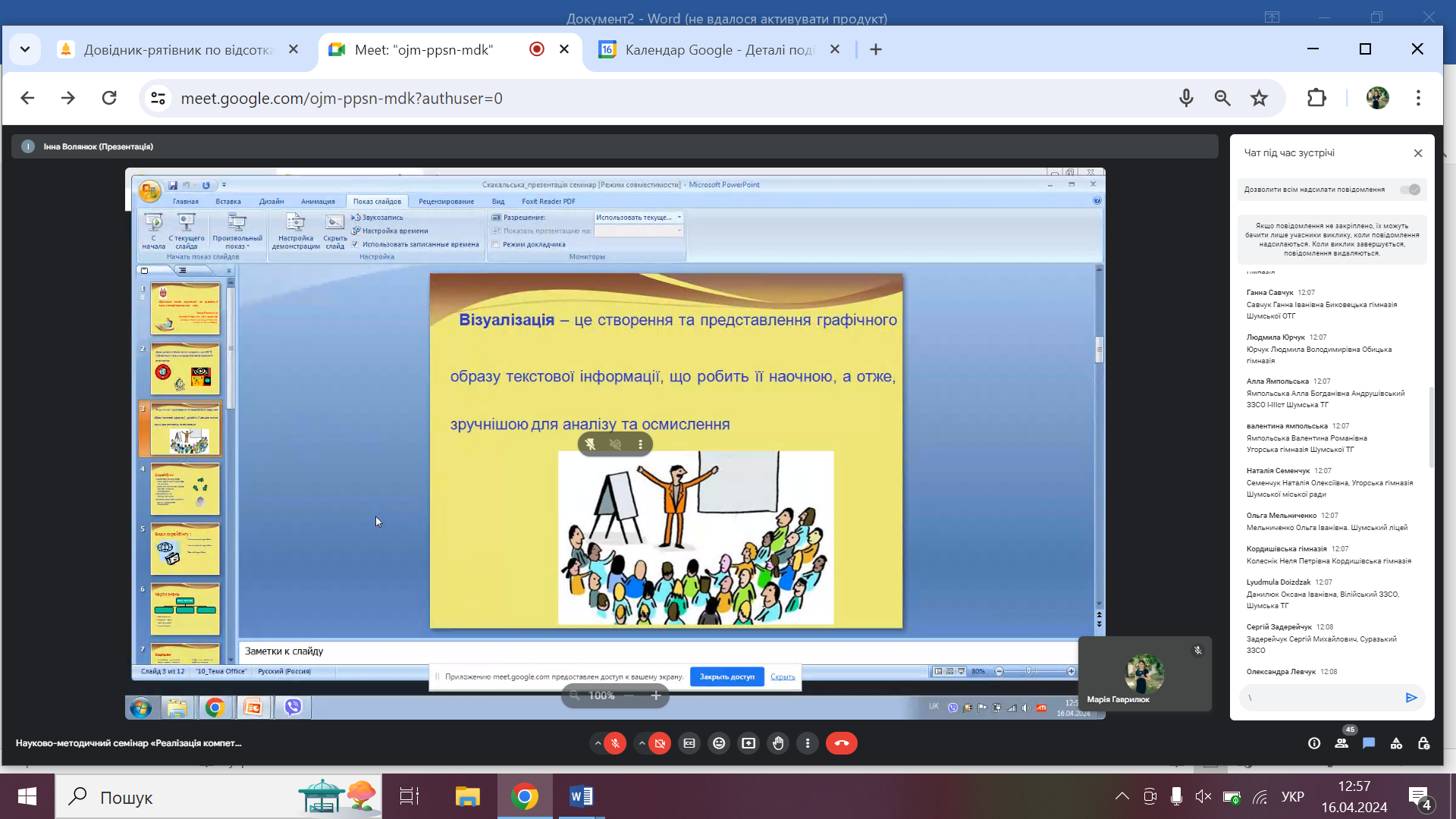
Task: Switch input language УКР
Action: pyautogui.click(x=1293, y=796)
